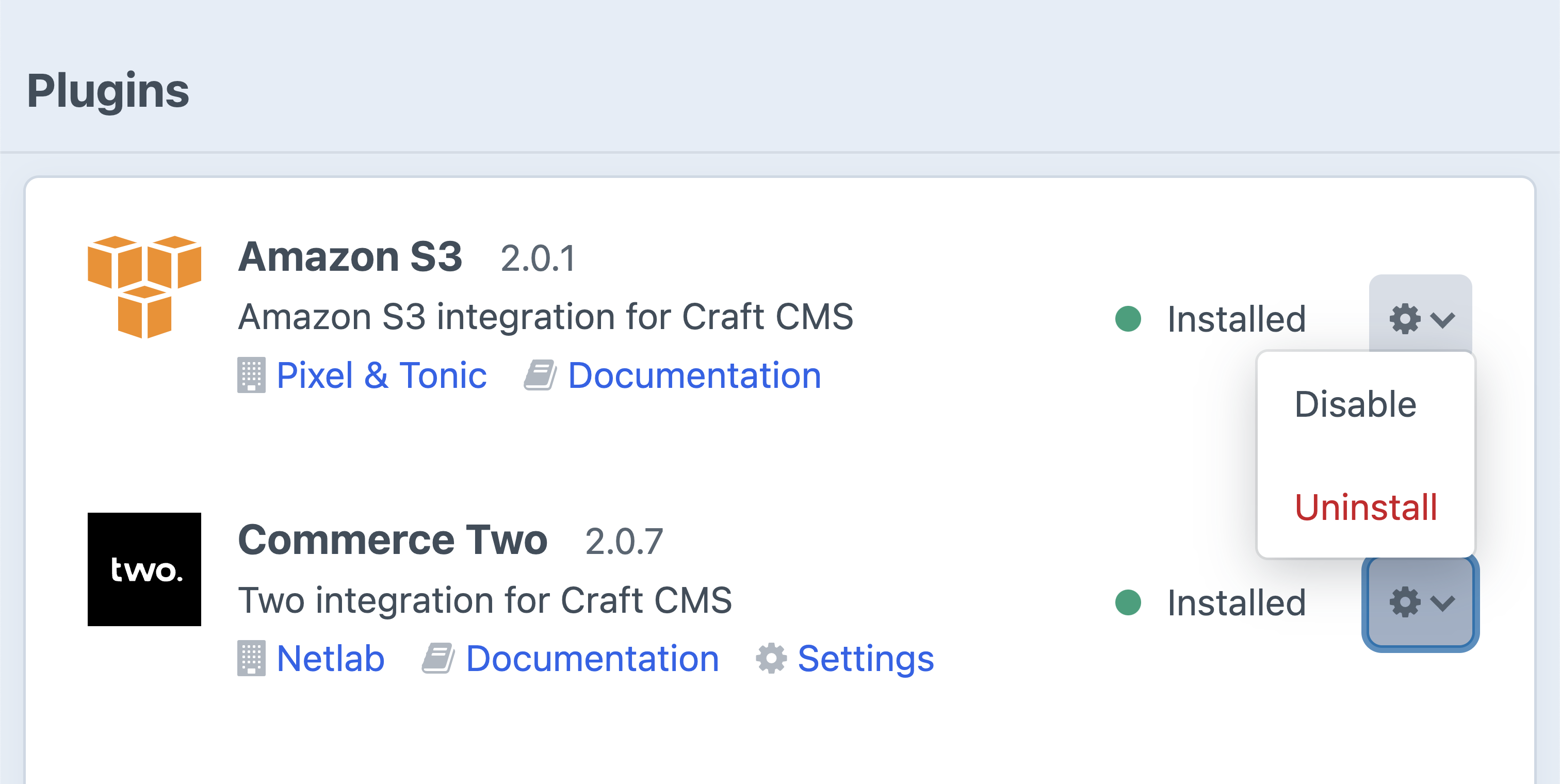Screen dimensions: 1560x784
Task: Open the Netlab developer link
Action: pos(330,659)
